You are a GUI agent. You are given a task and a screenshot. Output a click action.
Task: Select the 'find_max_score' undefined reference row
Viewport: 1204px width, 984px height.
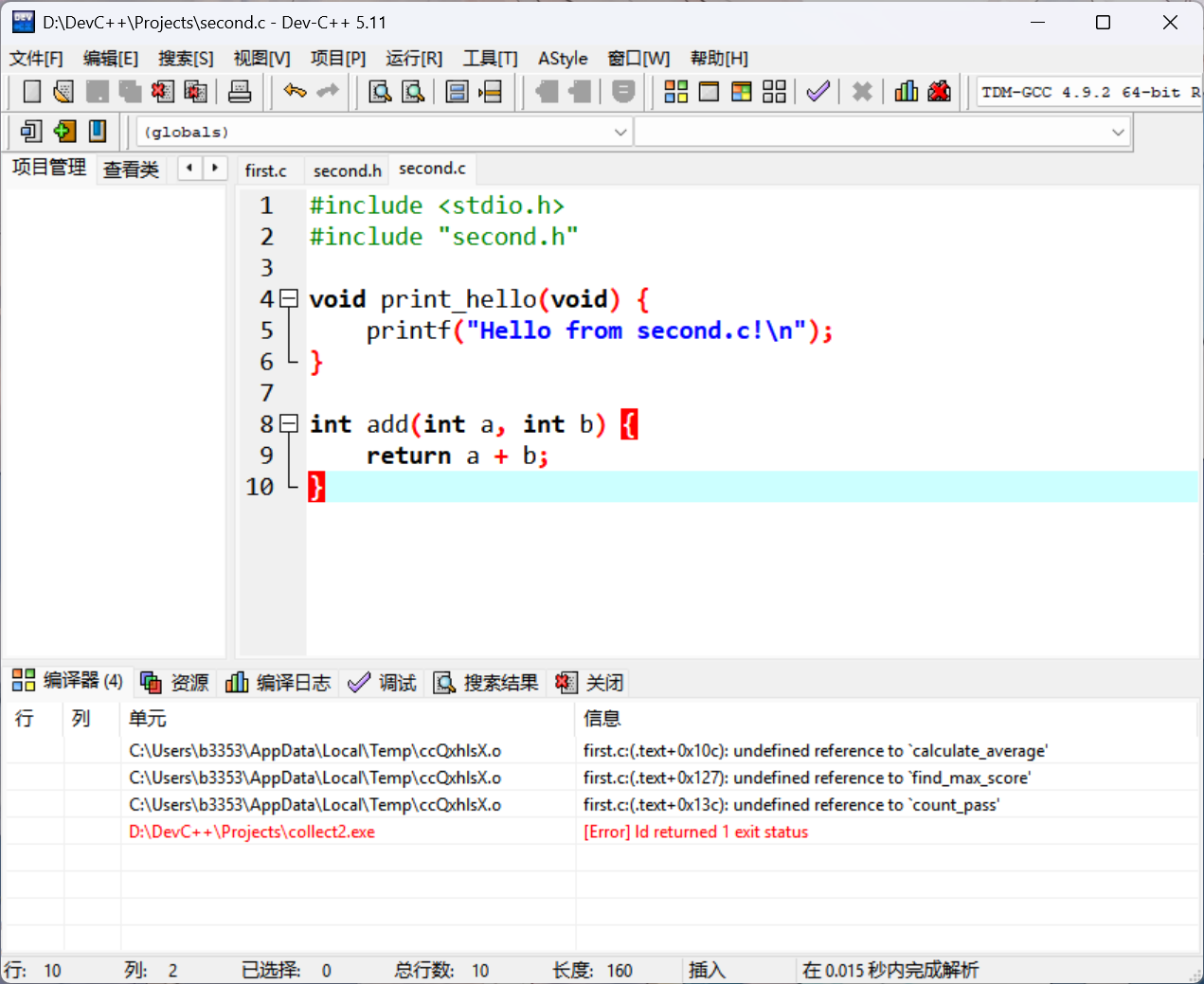tap(602, 778)
